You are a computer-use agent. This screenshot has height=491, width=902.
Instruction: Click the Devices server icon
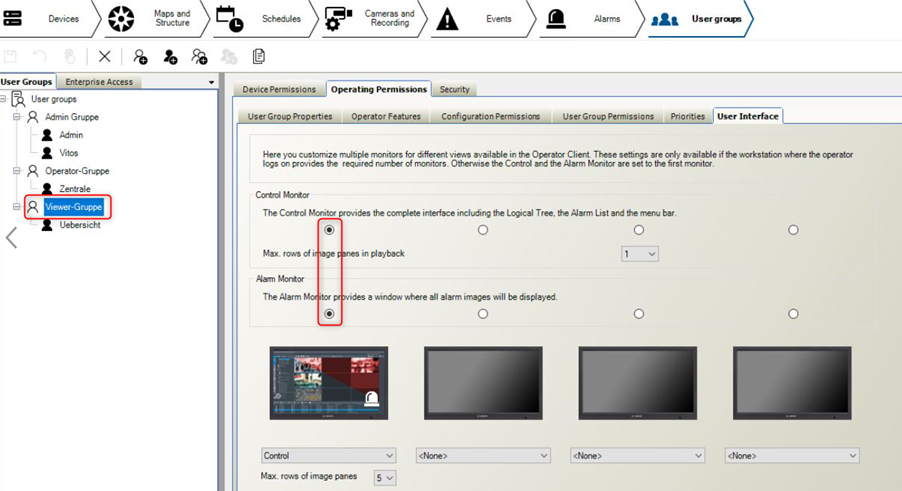tap(15, 19)
